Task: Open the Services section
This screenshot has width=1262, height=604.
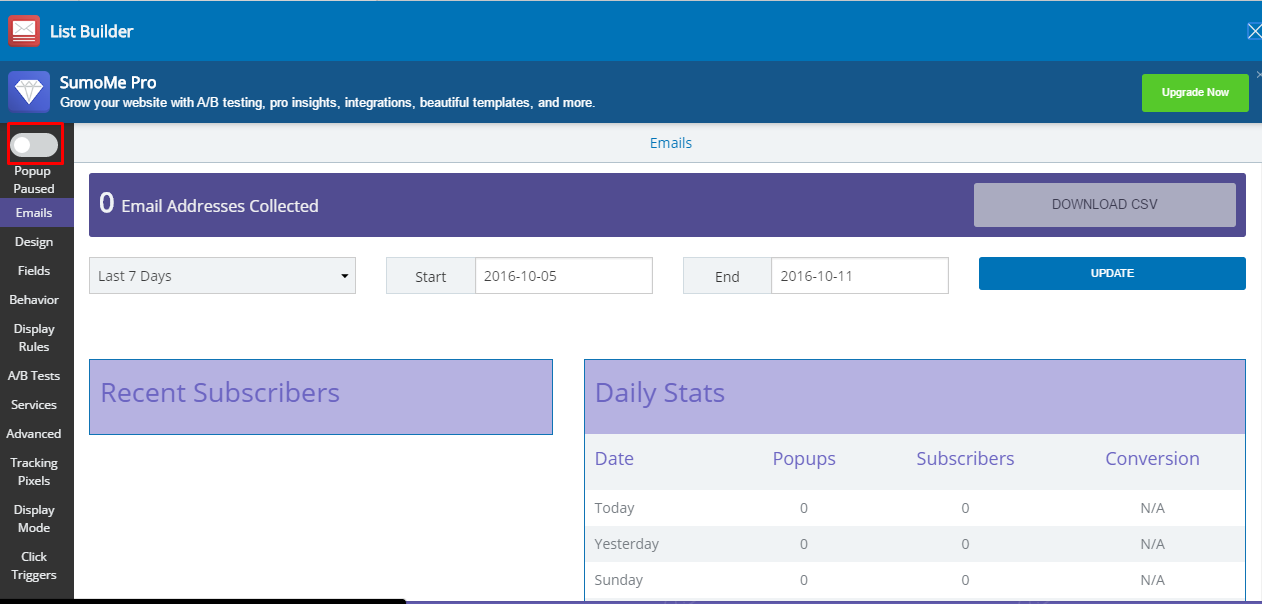Action: [x=34, y=405]
